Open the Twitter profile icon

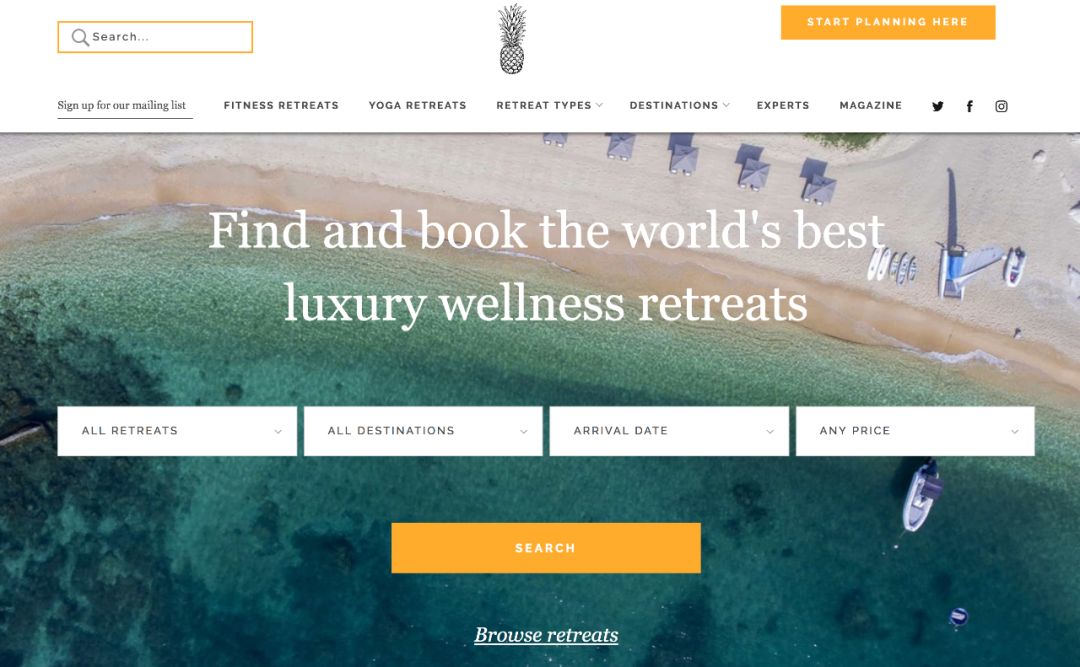click(937, 106)
